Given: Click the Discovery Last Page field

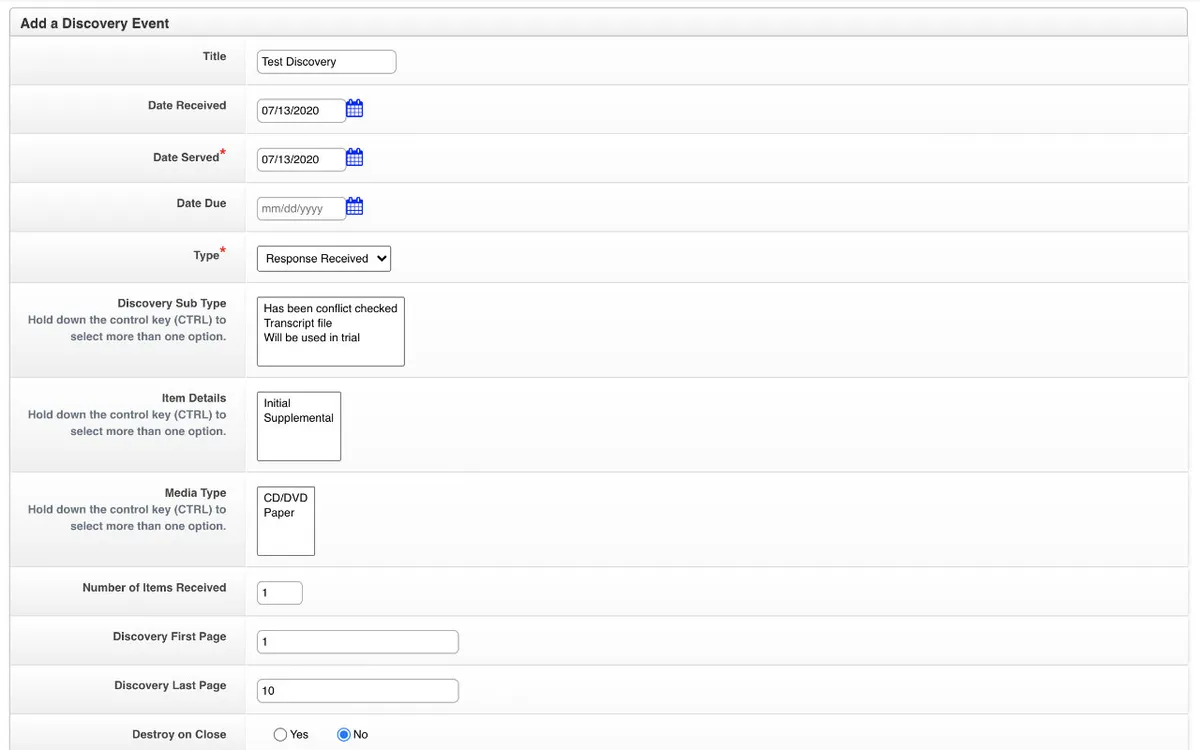Looking at the screenshot, I should (358, 691).
